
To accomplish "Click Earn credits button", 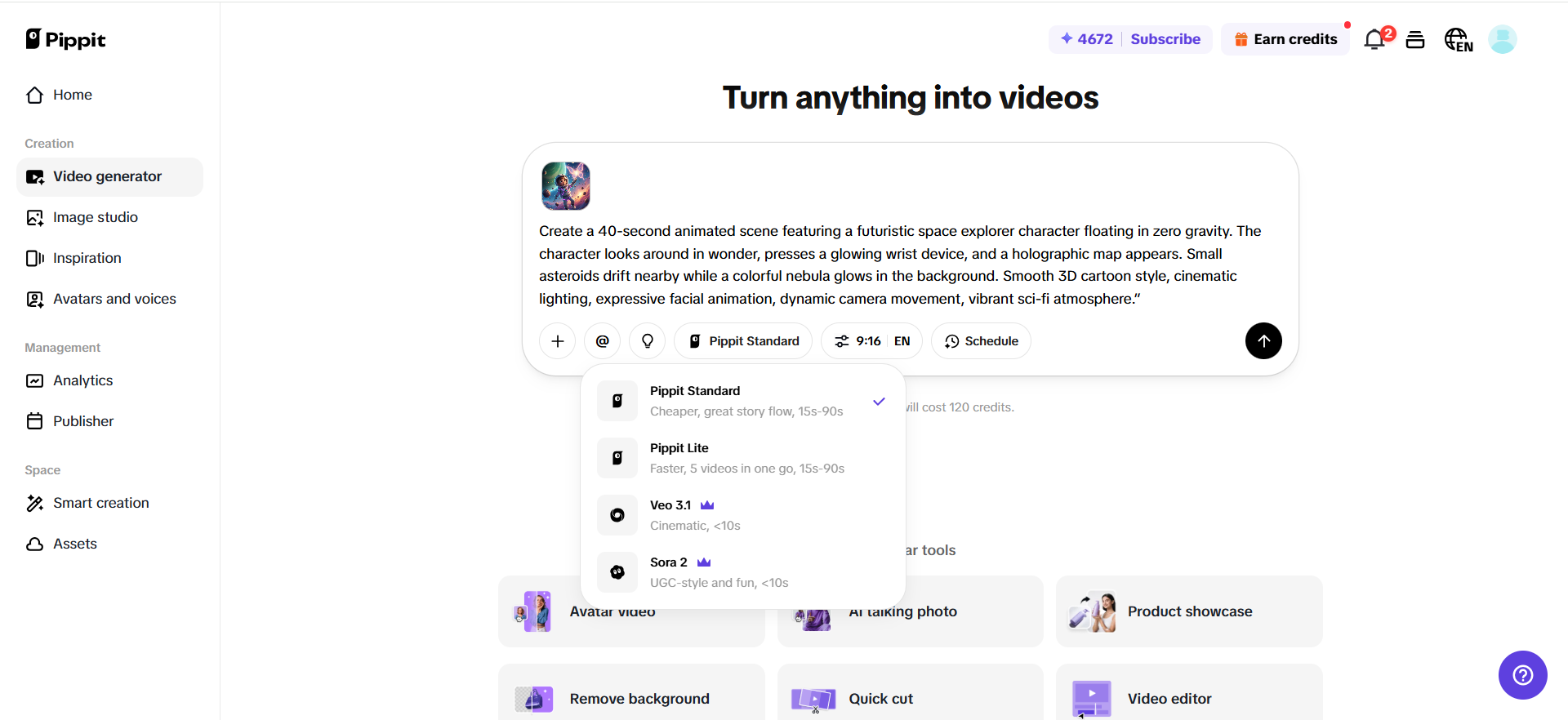I will coord(1285,39).
